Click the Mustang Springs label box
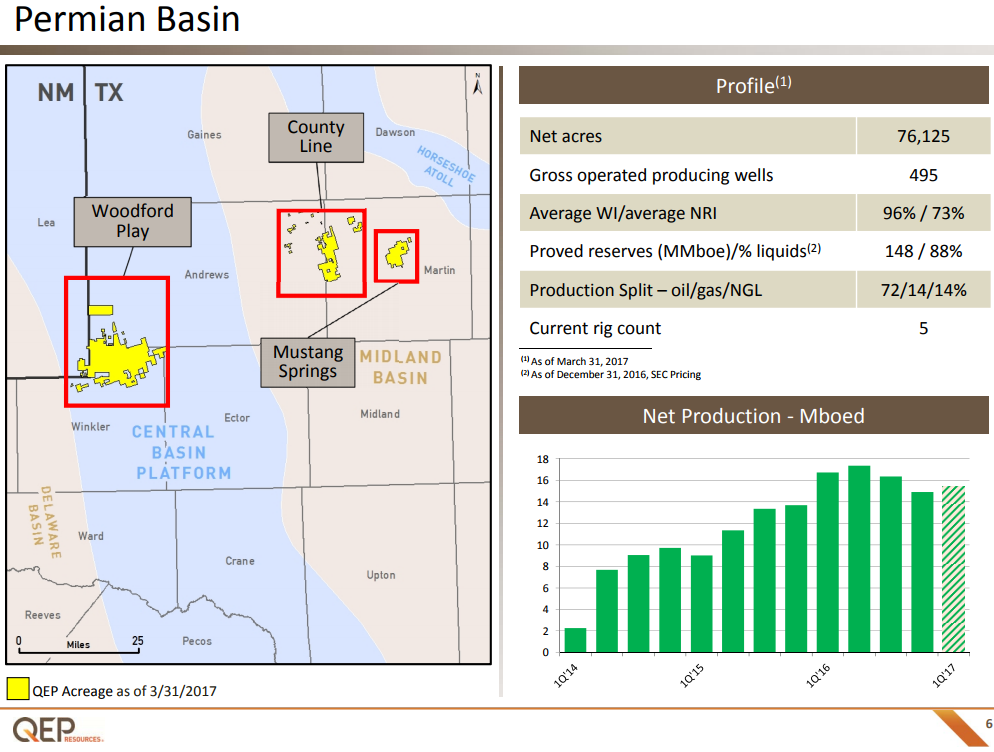 point(307,362)
